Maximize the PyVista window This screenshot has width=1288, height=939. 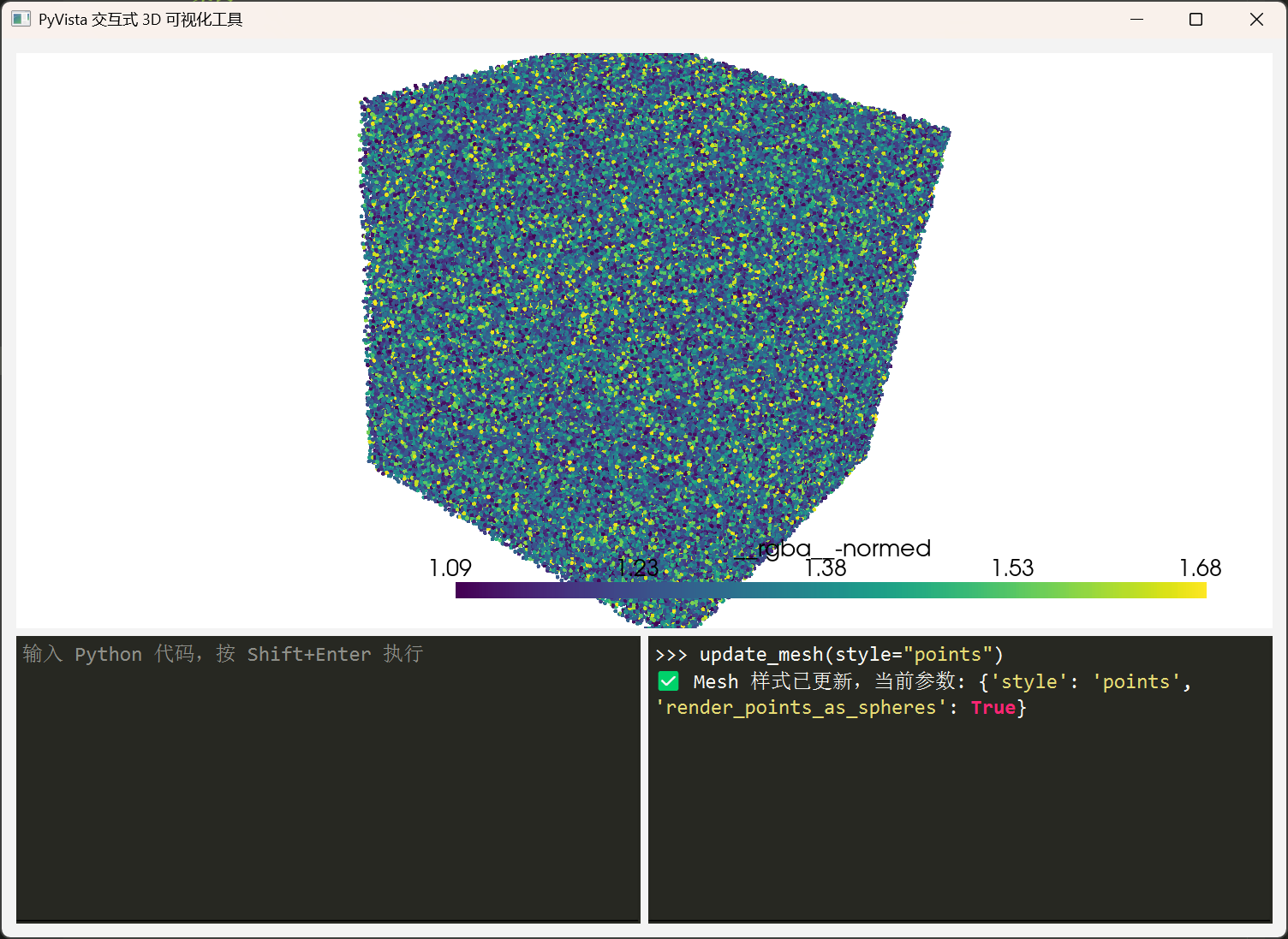tap(1196, 19)
